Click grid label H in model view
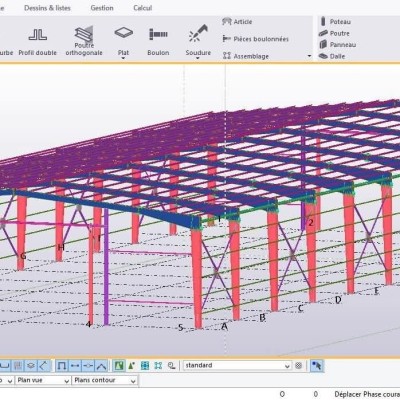The width and height of the screenshot is (400, 400). [61, 247]
